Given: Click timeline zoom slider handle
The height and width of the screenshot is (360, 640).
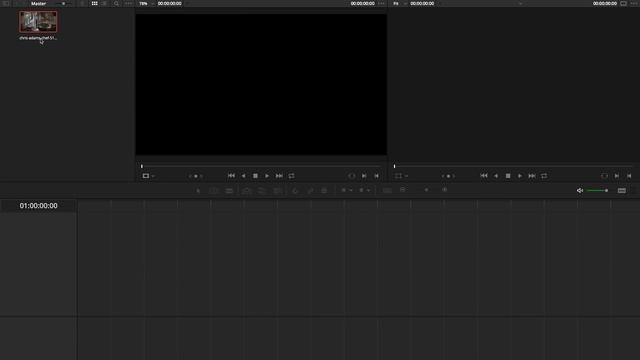Looking at the screenshot, I should (x=426, y=190).
